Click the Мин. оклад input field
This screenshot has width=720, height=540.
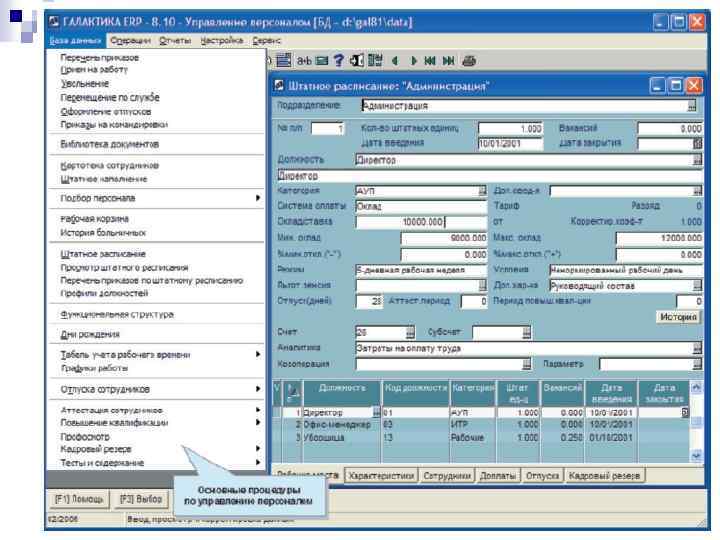pyautogui.click(x=443, y=238)
